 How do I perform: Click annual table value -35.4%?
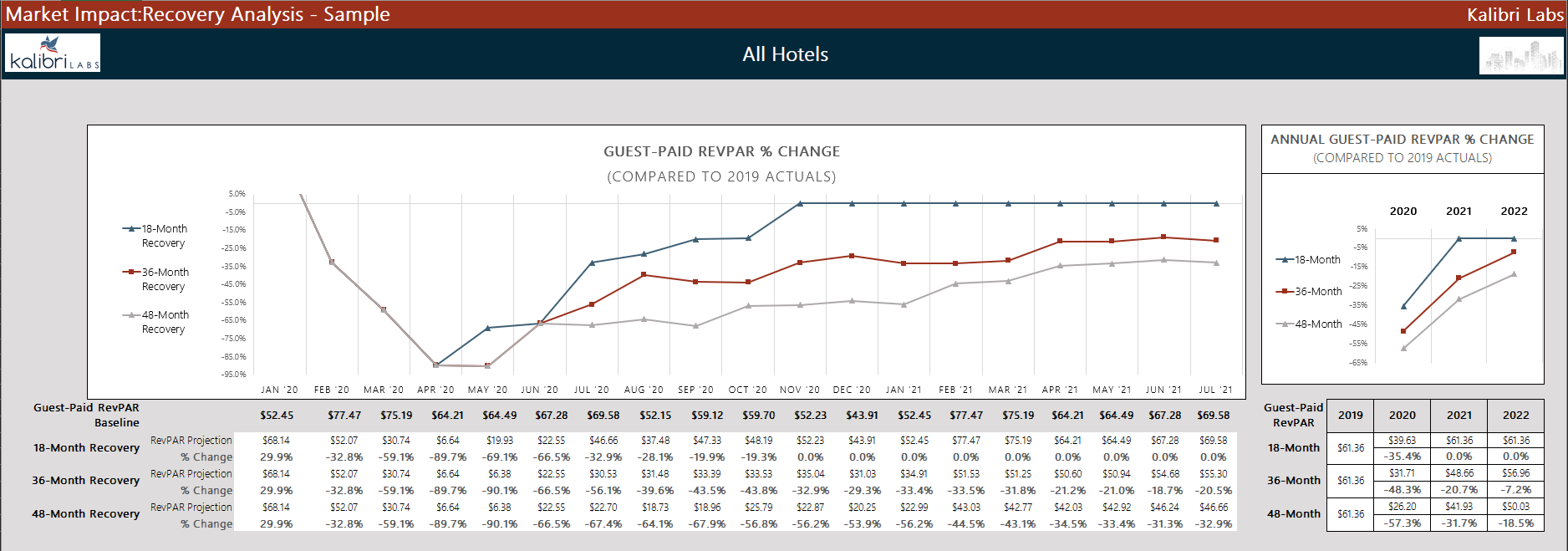(x=1403, y=457)
